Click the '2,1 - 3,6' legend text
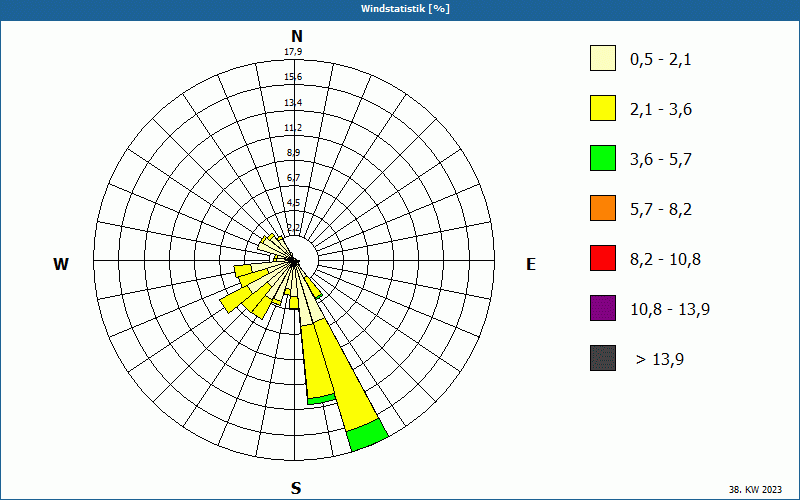Screen dimensions: 800x500 pos(661,110)
